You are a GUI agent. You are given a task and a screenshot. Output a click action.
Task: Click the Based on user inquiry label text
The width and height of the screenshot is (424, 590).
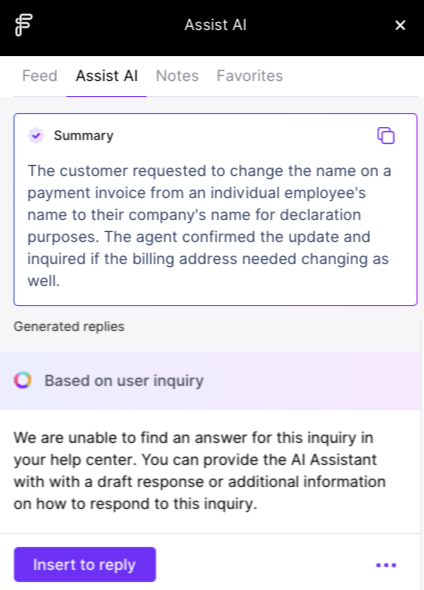coord(124,381)
